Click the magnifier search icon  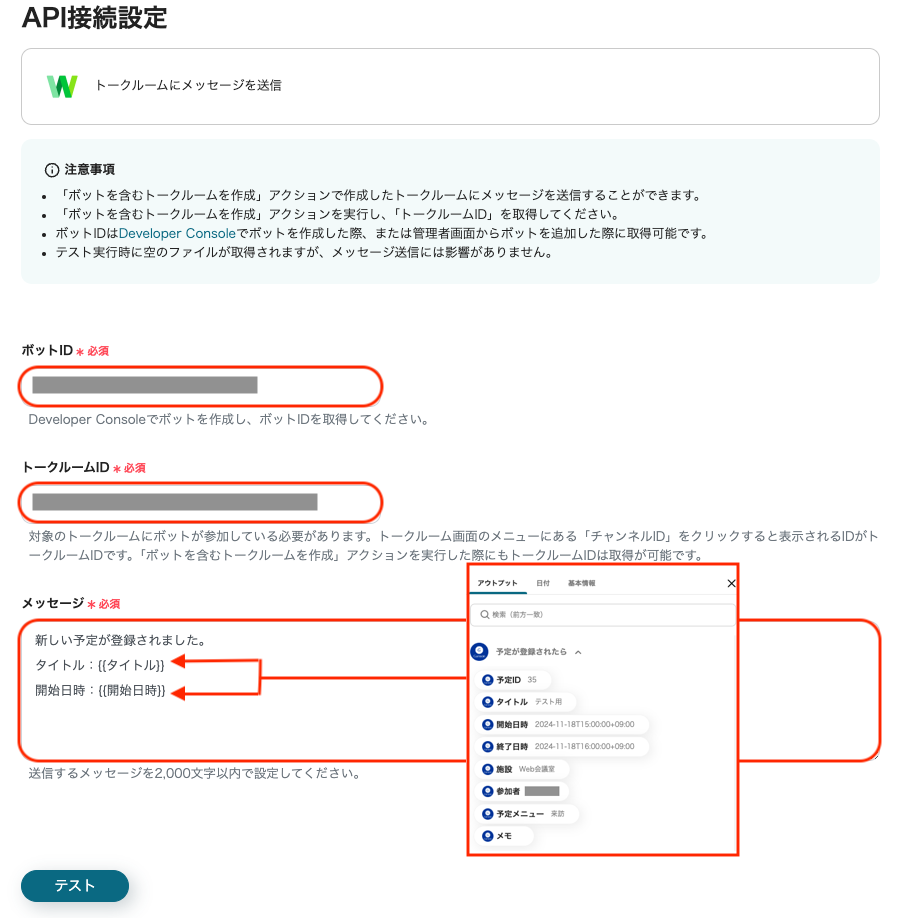(x=485, y=615)
